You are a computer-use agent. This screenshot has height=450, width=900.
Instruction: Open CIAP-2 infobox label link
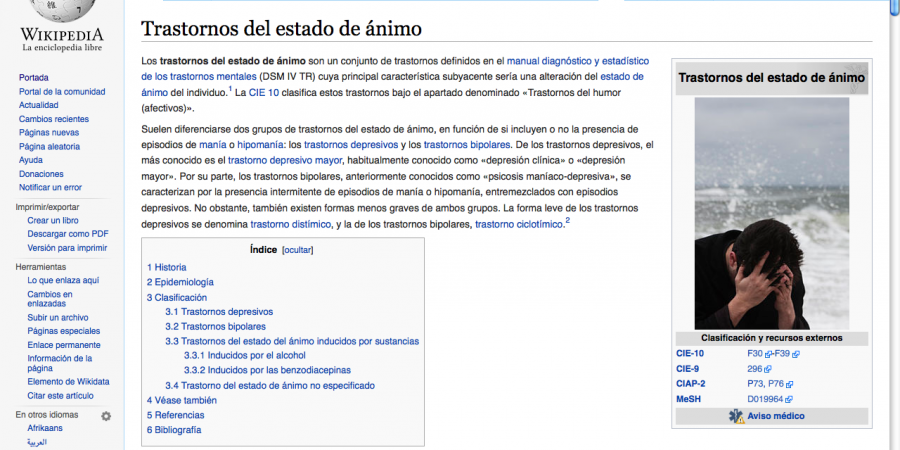click(691, 384)
